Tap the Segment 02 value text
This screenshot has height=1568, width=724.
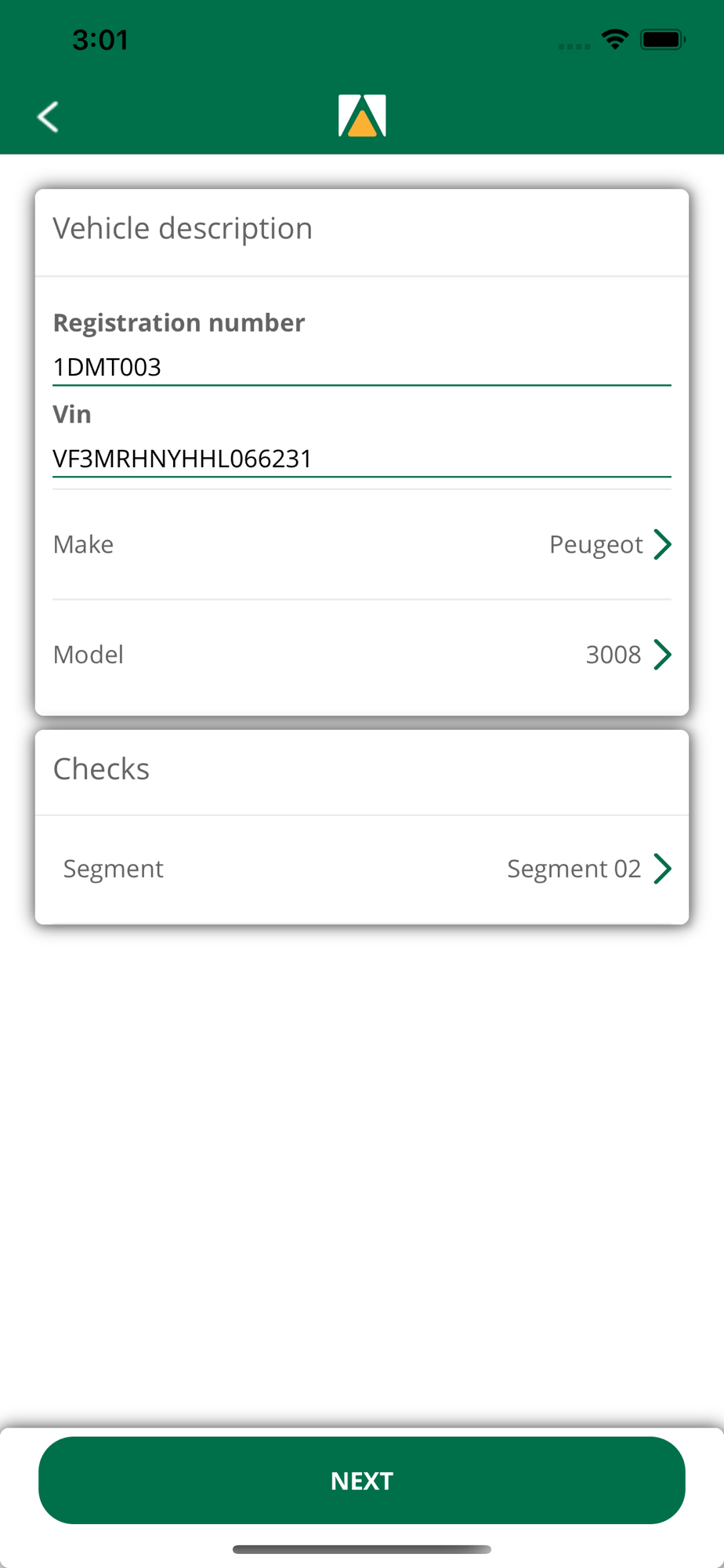tap(574, 869)
